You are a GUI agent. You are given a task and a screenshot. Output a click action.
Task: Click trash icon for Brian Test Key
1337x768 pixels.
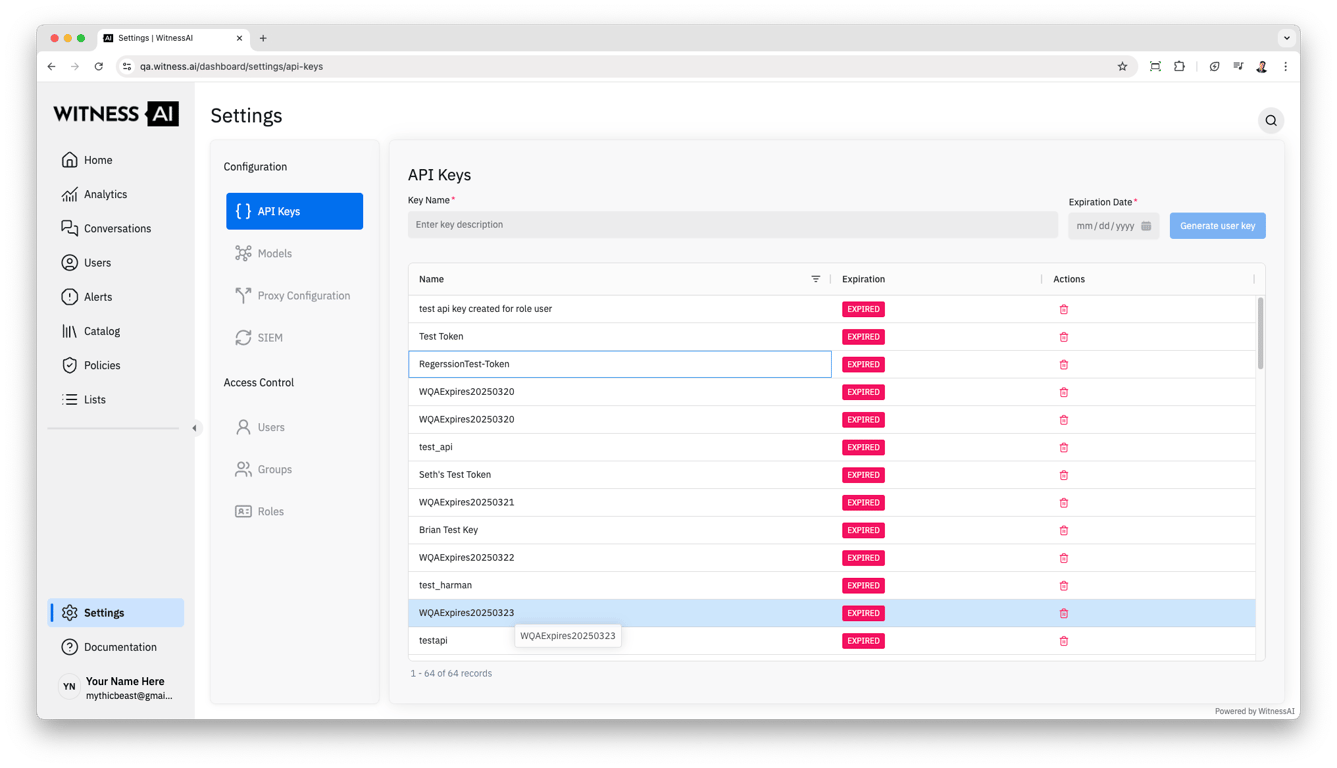(1063, 531)
